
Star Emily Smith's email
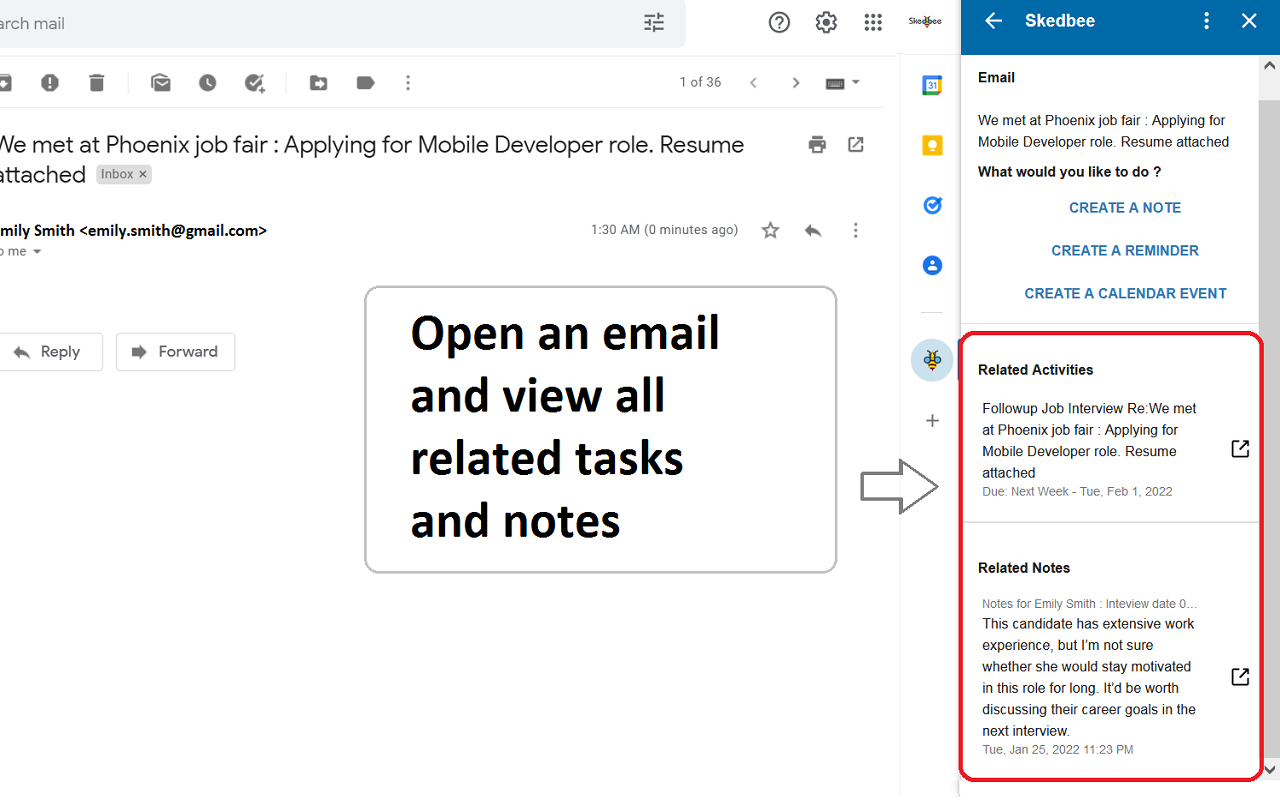coord(770,231)
